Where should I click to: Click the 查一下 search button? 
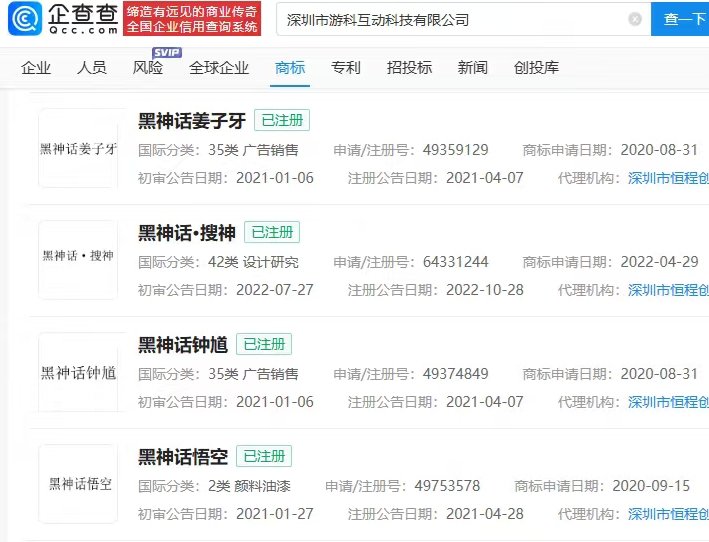point(683,19)
